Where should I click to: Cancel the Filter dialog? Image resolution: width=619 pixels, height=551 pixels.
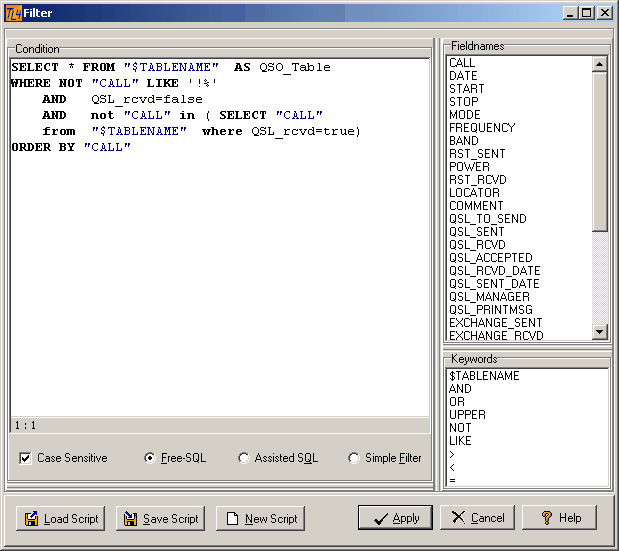477,517
